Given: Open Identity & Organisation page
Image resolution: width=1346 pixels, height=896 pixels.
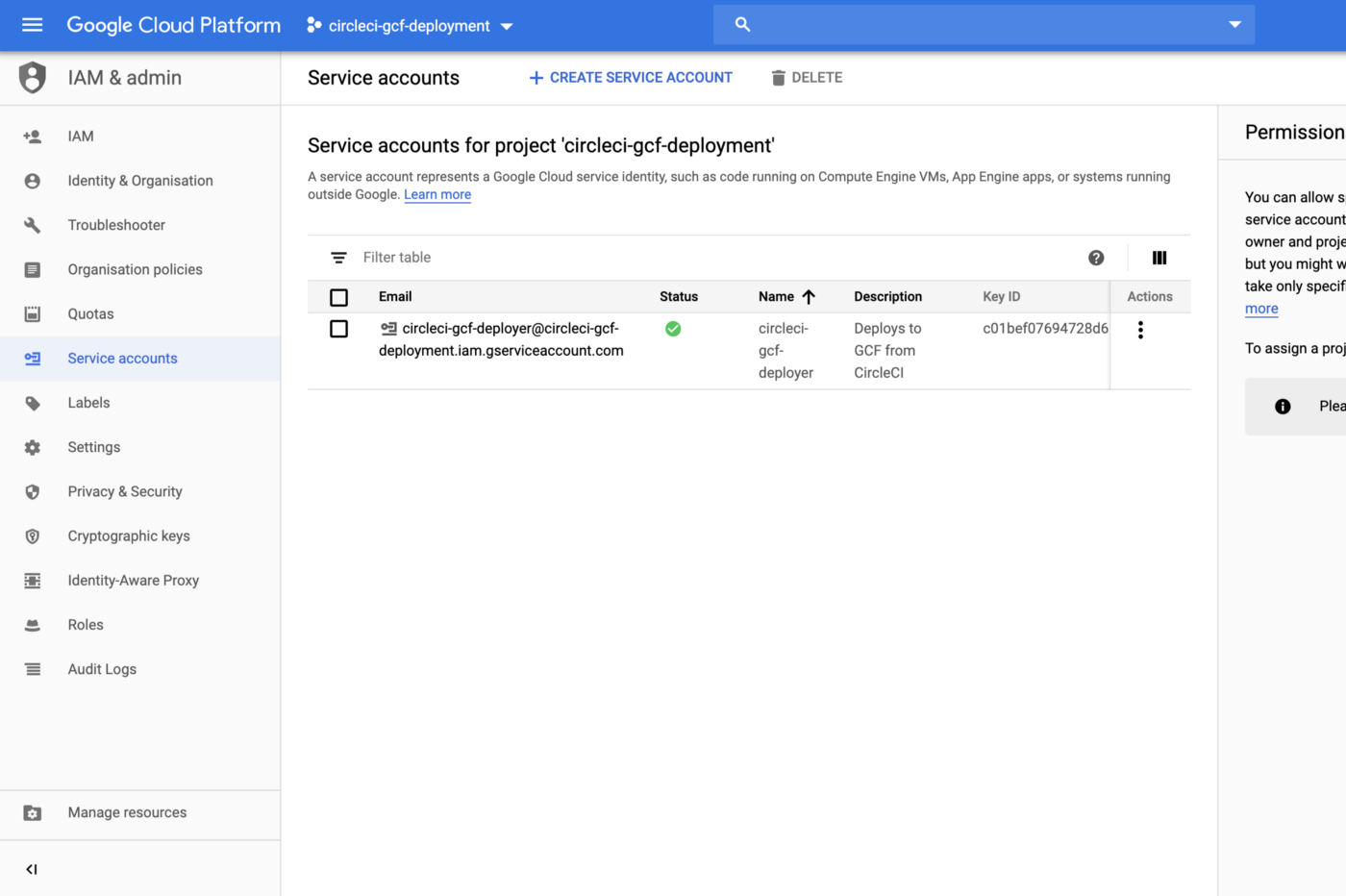Looking at the screenshot, I should click(x=140, y=181).
